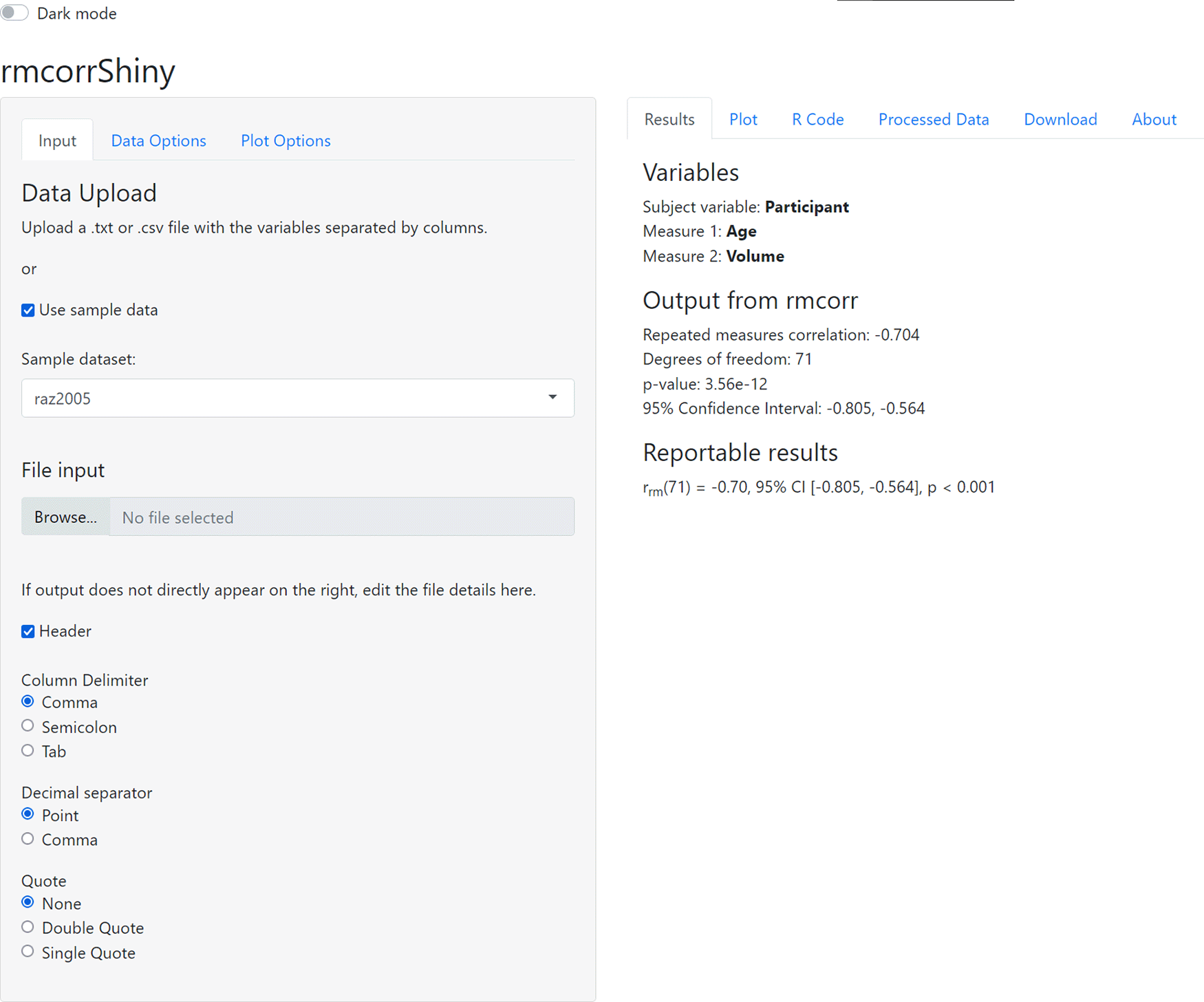Set decimal separator to Comma
This screenshot has height=1002, width=1204.
[x=28, y=839]
